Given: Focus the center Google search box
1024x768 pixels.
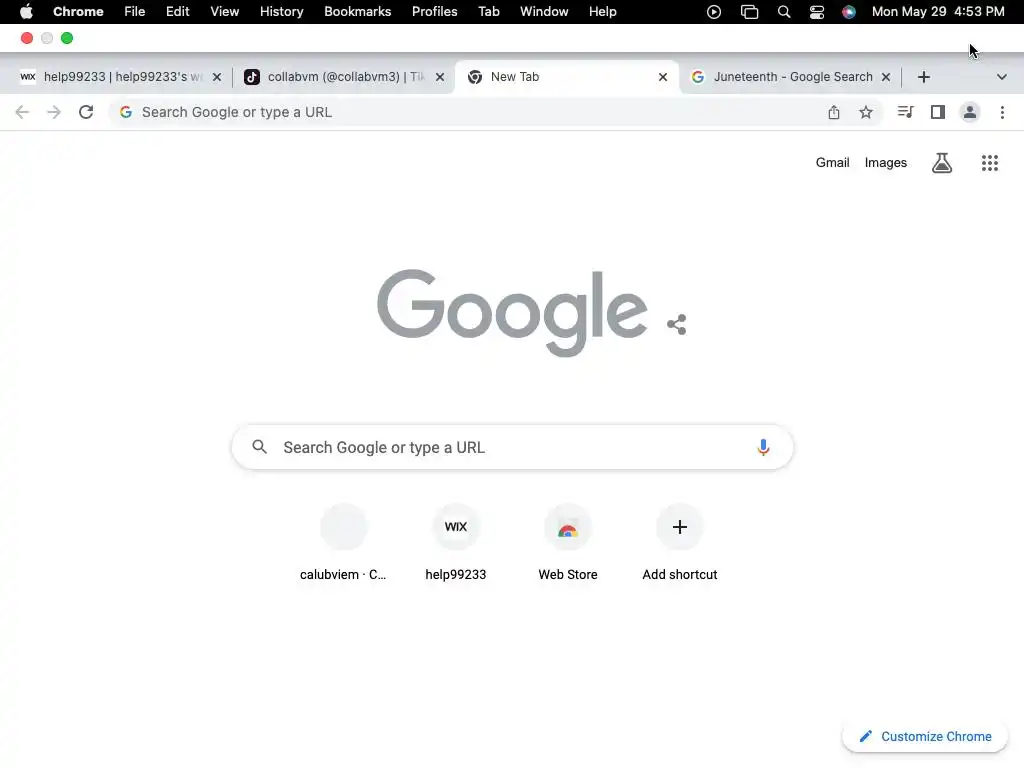Looking at the screenshot, I should [513, 447].
